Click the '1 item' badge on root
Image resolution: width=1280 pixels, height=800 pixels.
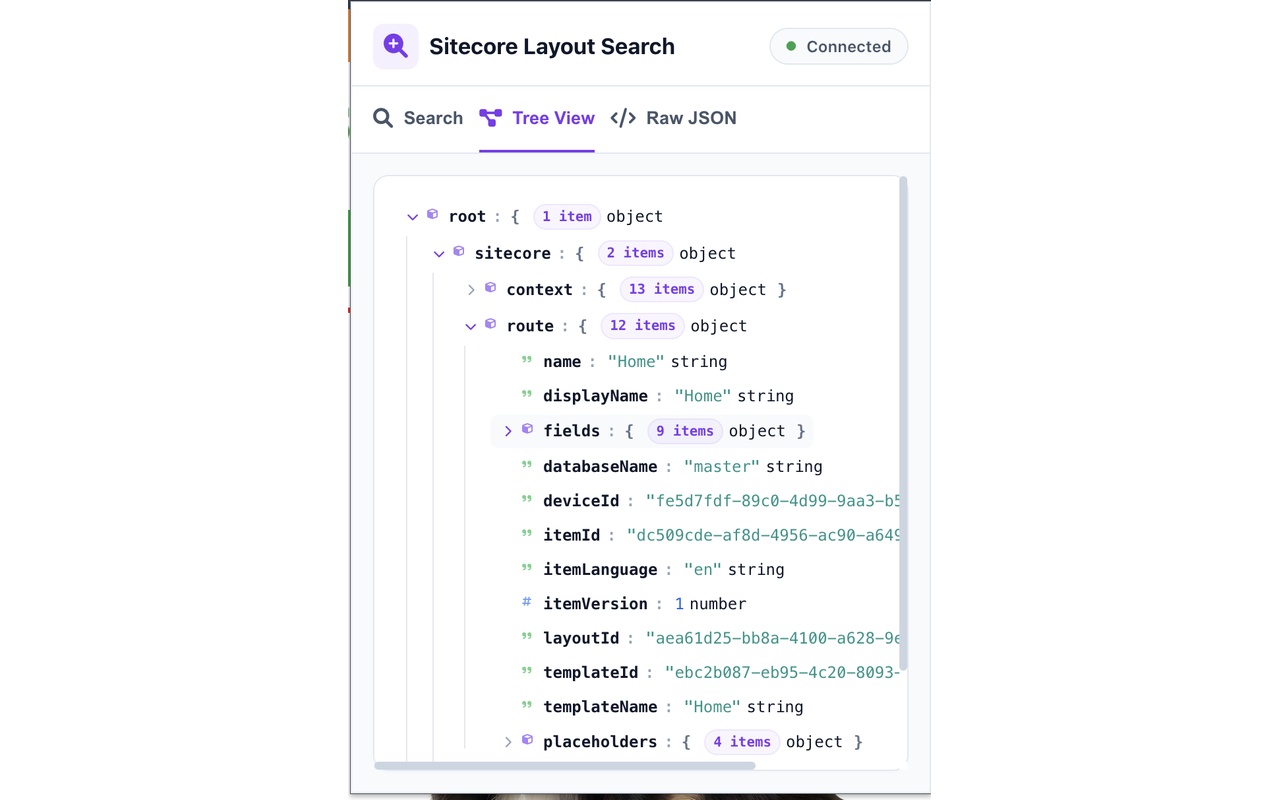pos(567,216)
